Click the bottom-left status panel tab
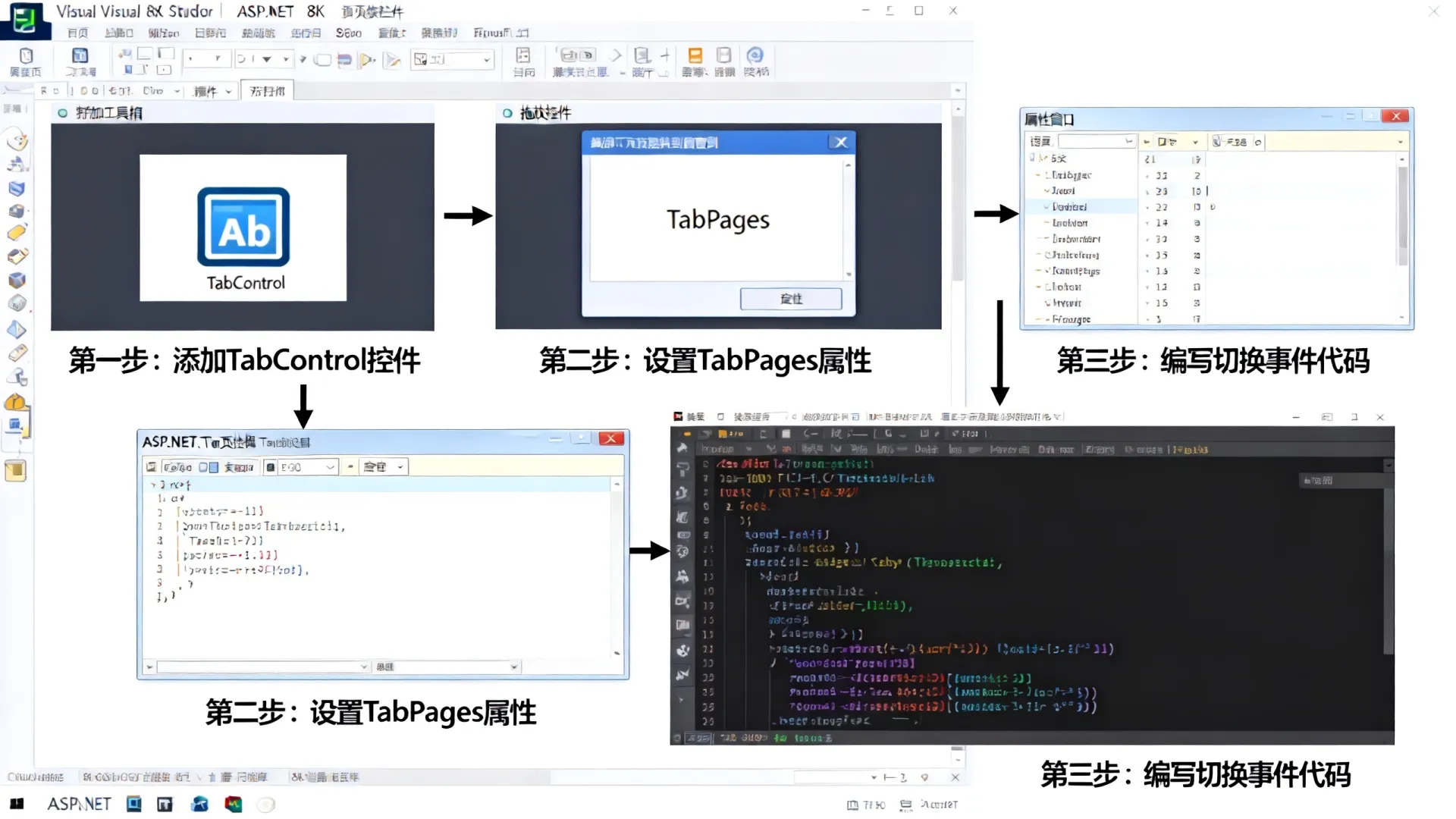This screenshot has height=819, width=1456. [x=35, y=777]
